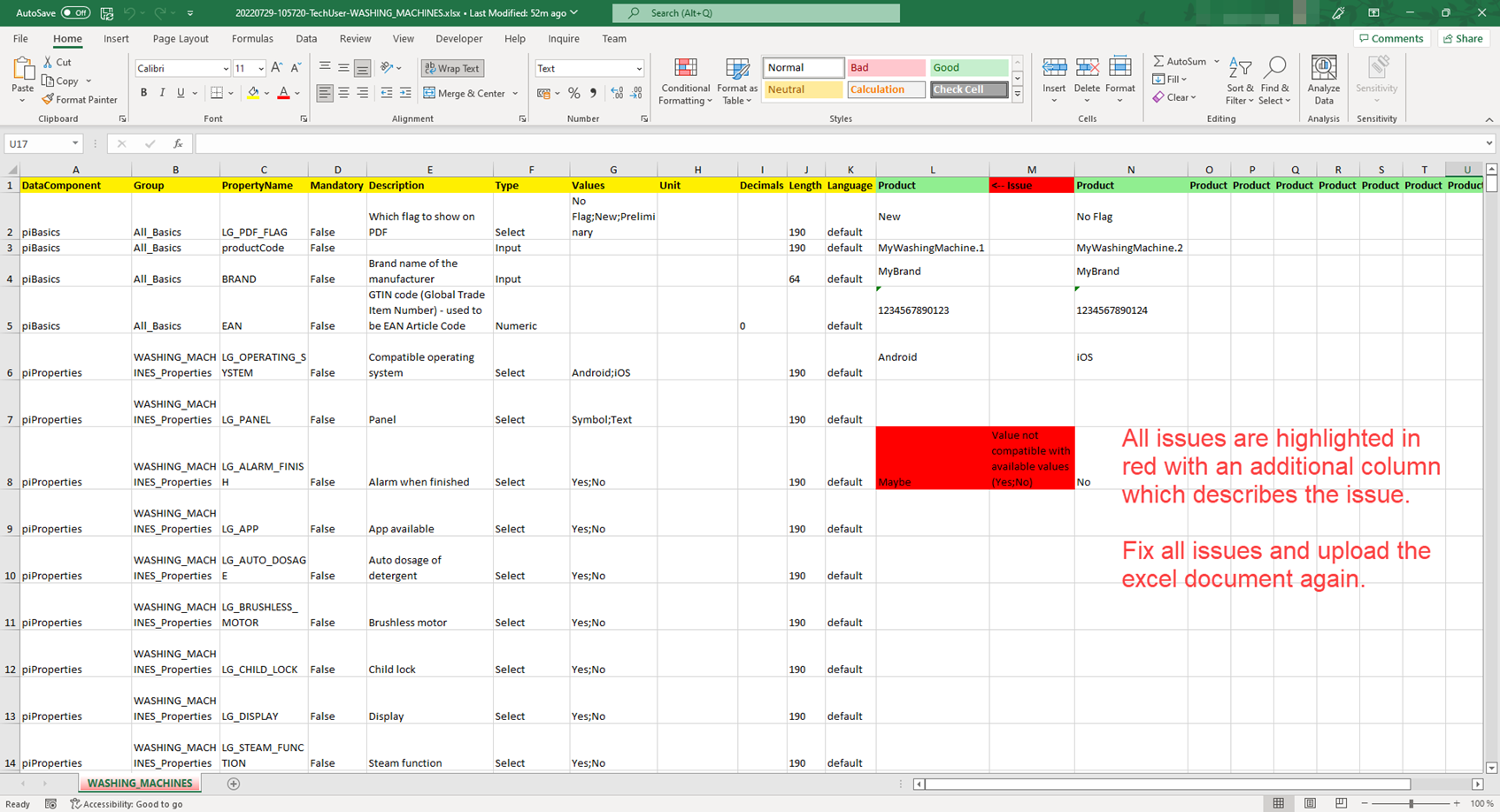
Task: Apply italic formatting
Action: [162, 93]
